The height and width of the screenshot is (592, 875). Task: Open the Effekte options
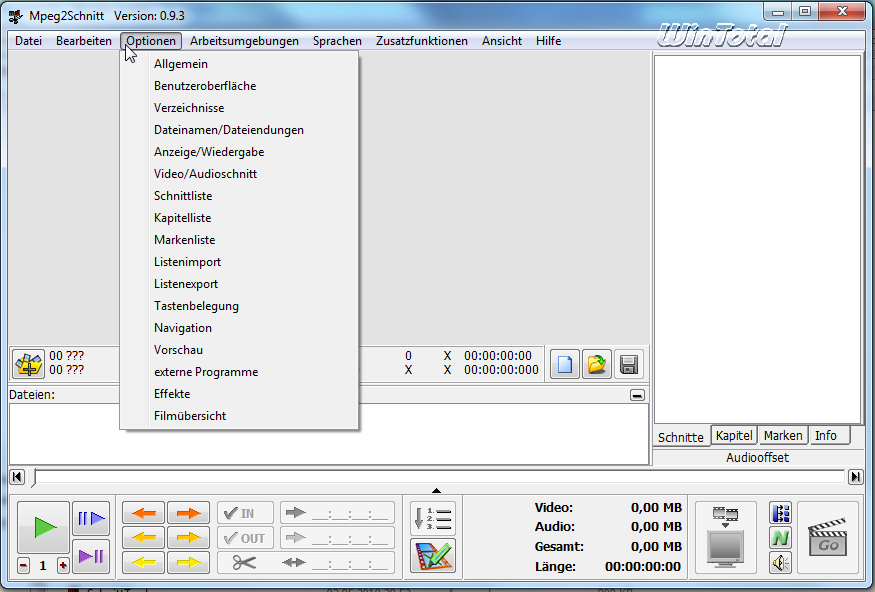coord(239,394)
